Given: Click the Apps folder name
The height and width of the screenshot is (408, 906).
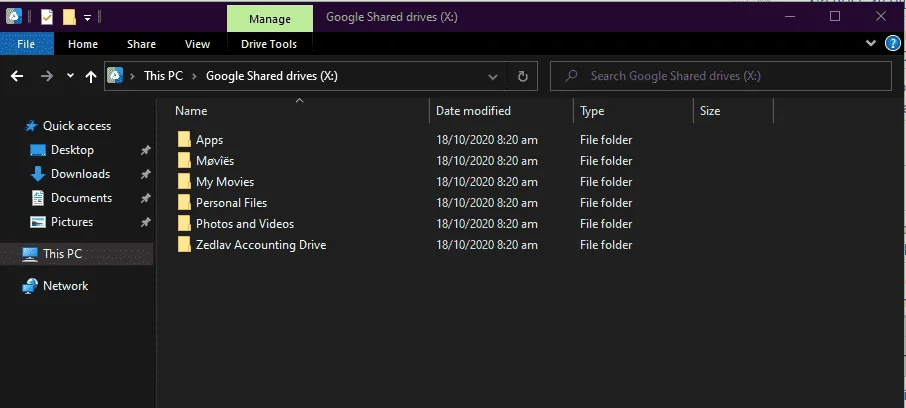Looking at the screenshot, I should pyautogui.click(x=209, y=140).
